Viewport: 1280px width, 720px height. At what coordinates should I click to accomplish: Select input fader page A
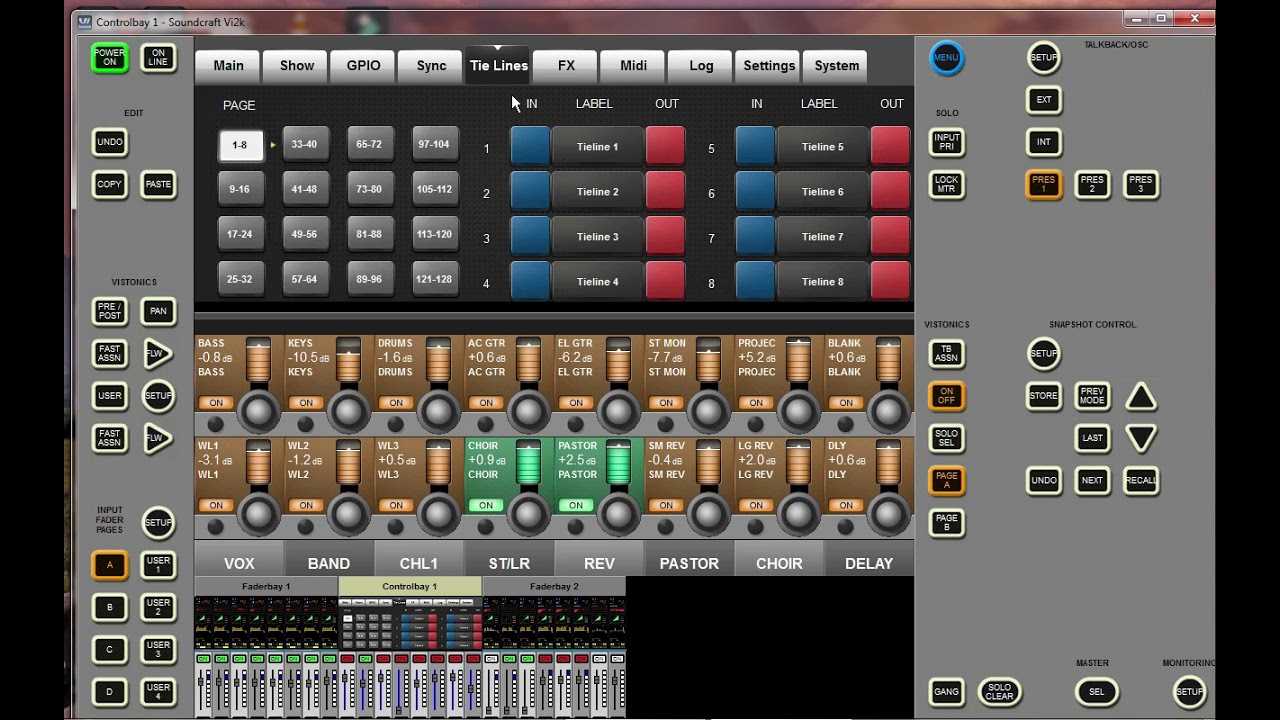110,565
